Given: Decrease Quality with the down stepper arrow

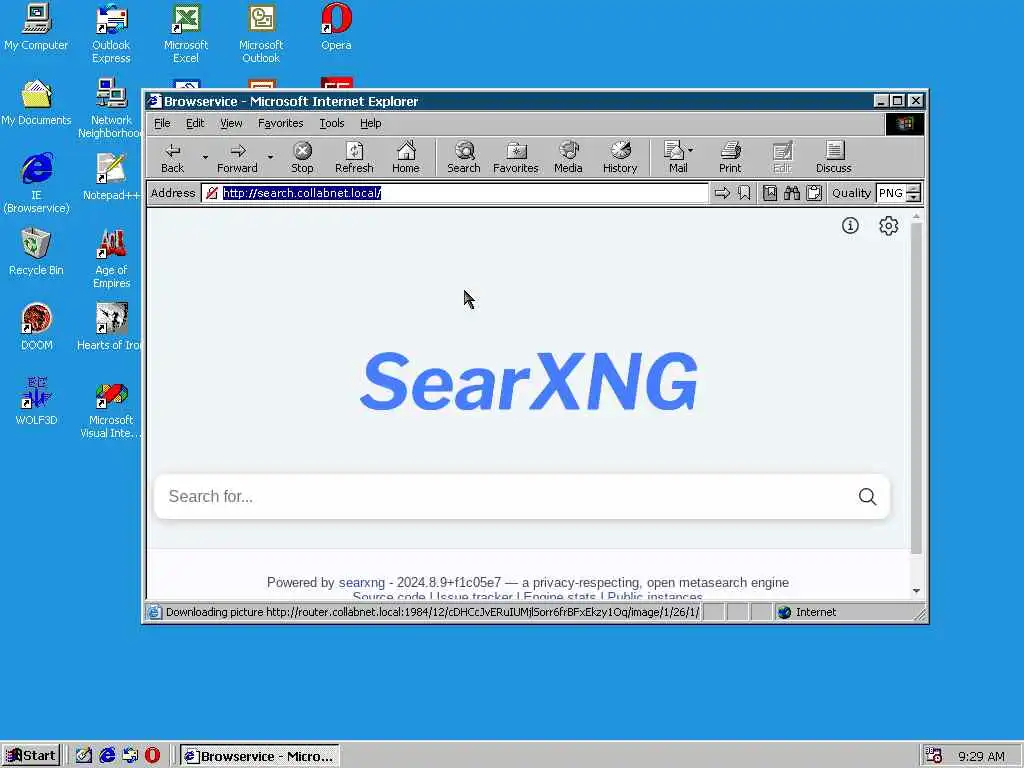Looking at the screenshot, I should click(x=914, y=198).
